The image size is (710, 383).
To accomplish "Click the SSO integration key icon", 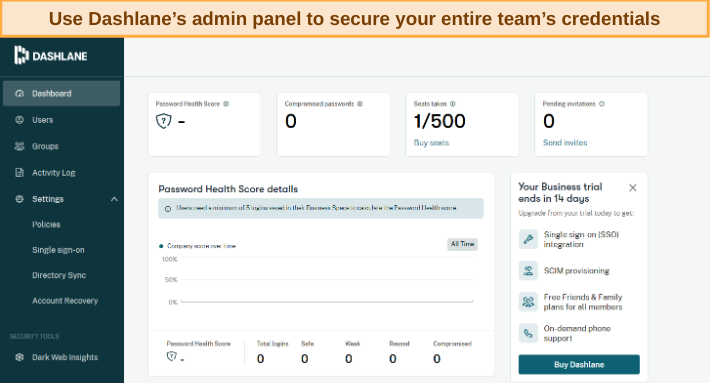I will point(528,239).
